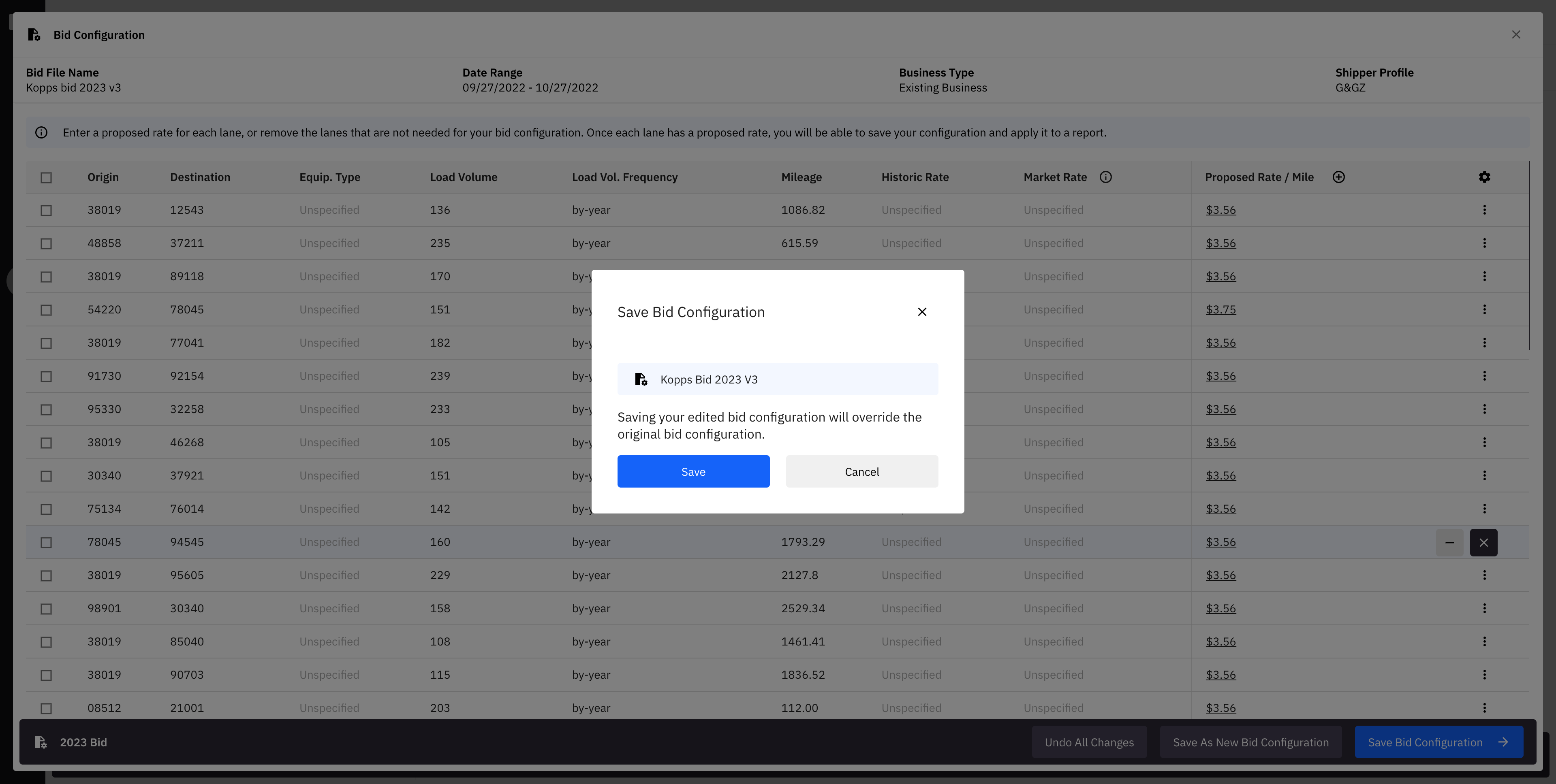The image size is (1556, 784).
Task: Click the Kopps Bid 2023 V3 name field
Action: click(x=778, y=379)
